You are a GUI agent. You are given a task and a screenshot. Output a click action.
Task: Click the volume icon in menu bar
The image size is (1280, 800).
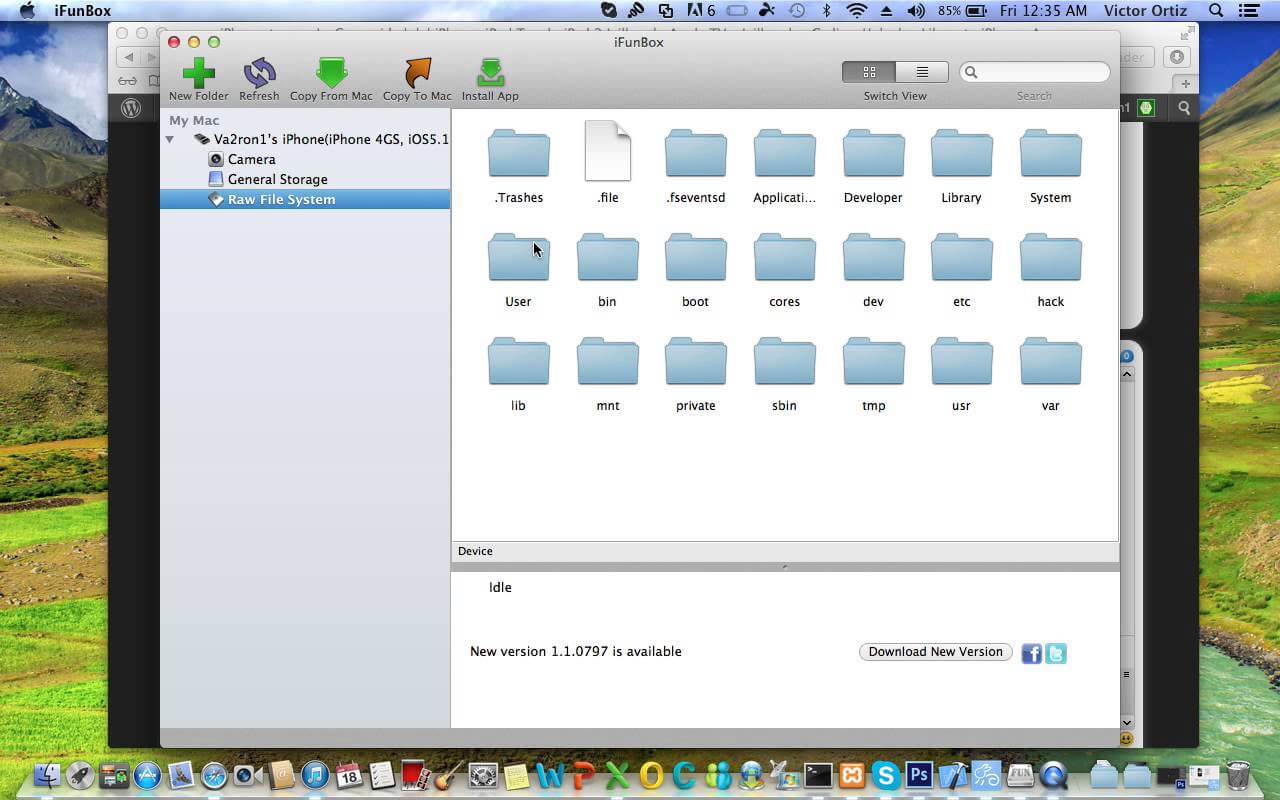tap(916, 11)
